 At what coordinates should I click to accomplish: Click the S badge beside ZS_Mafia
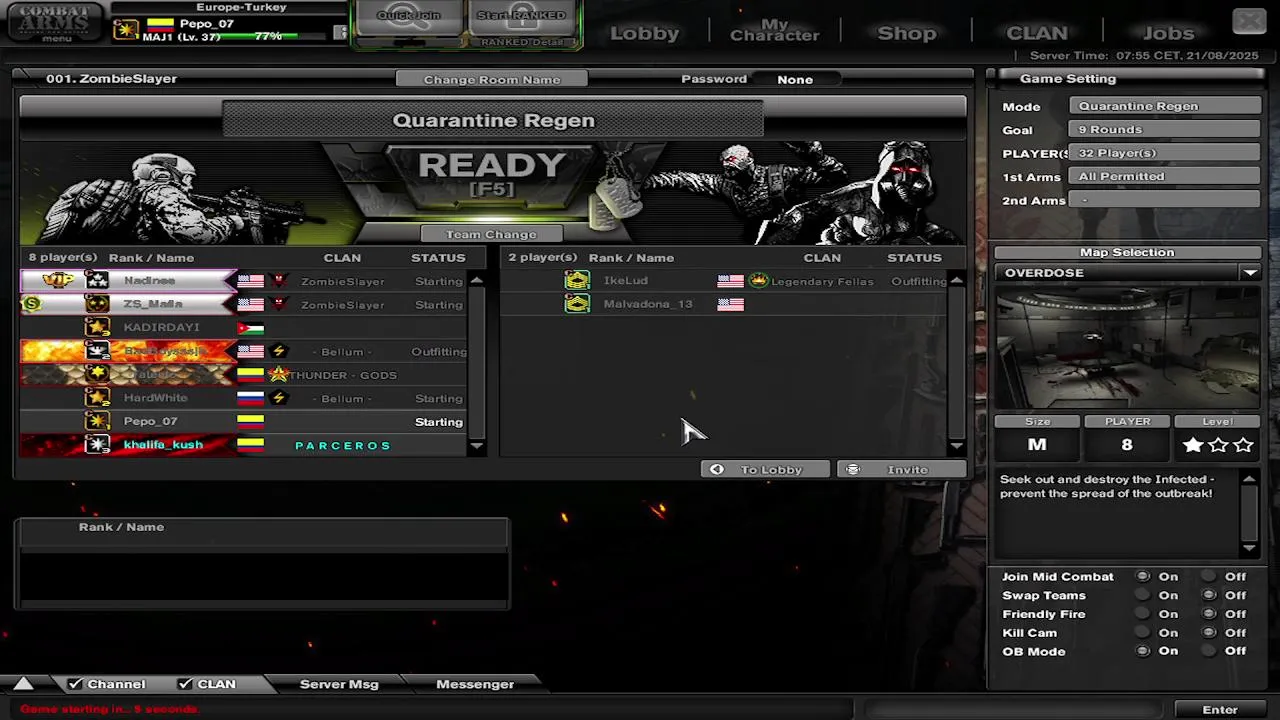pyautogui.click(x=32, y=304)
